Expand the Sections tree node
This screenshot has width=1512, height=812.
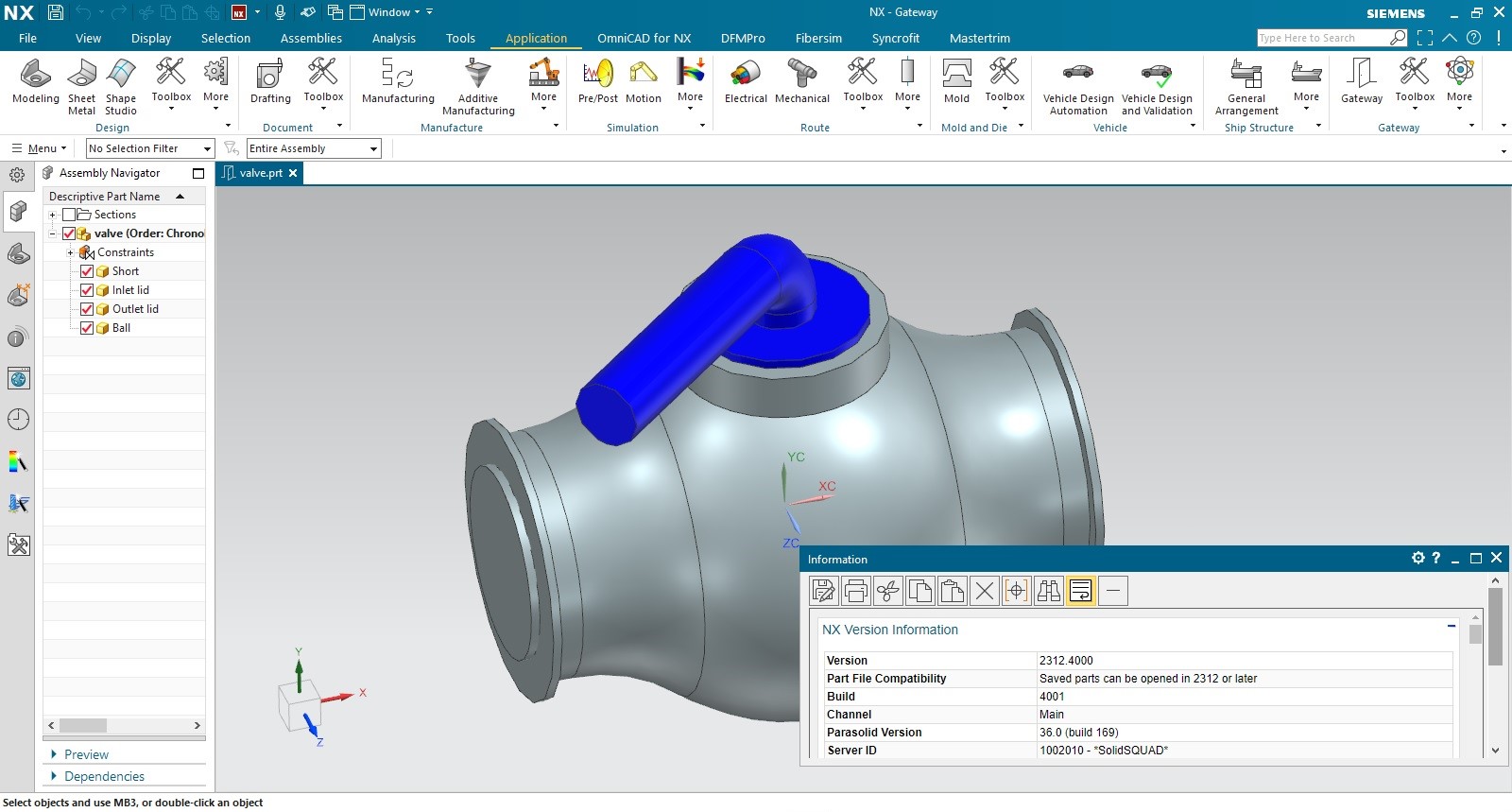coord(53,215)
